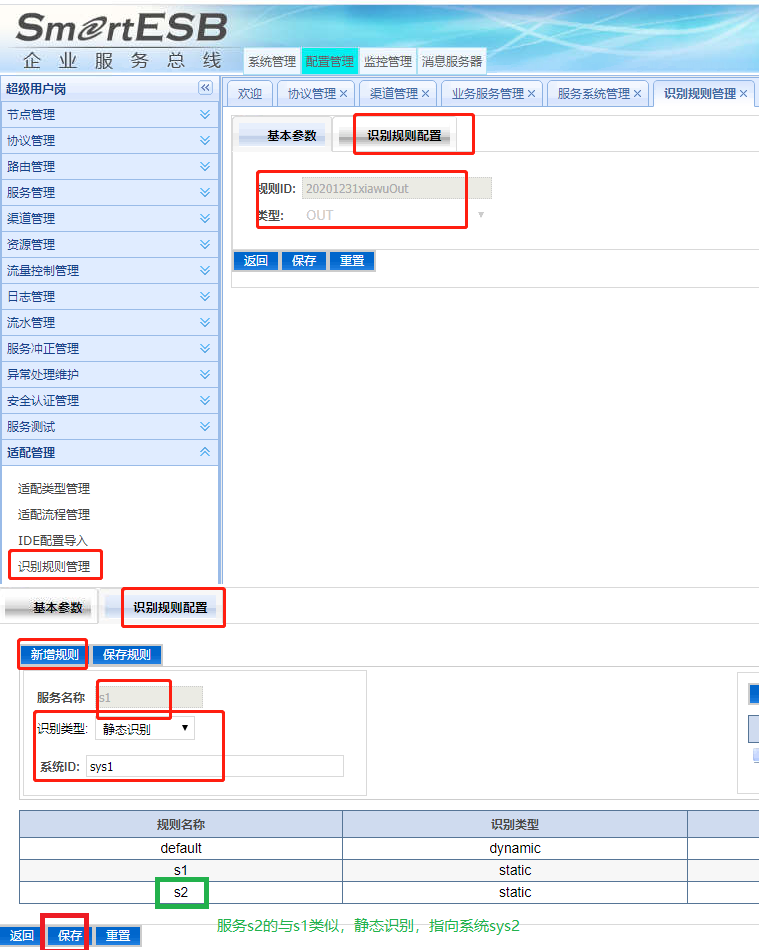The width and height of the screenshot is (759, 950).
Task: Click the 新增规则 button
Action: pos(55,655)
